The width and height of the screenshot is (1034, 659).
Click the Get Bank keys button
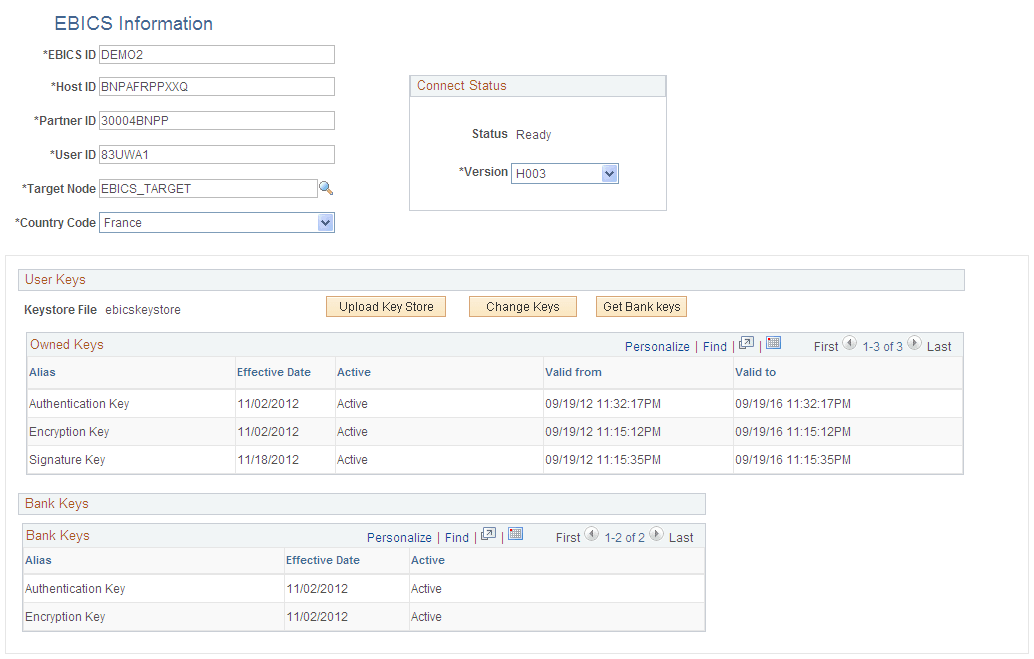[641, 306]
